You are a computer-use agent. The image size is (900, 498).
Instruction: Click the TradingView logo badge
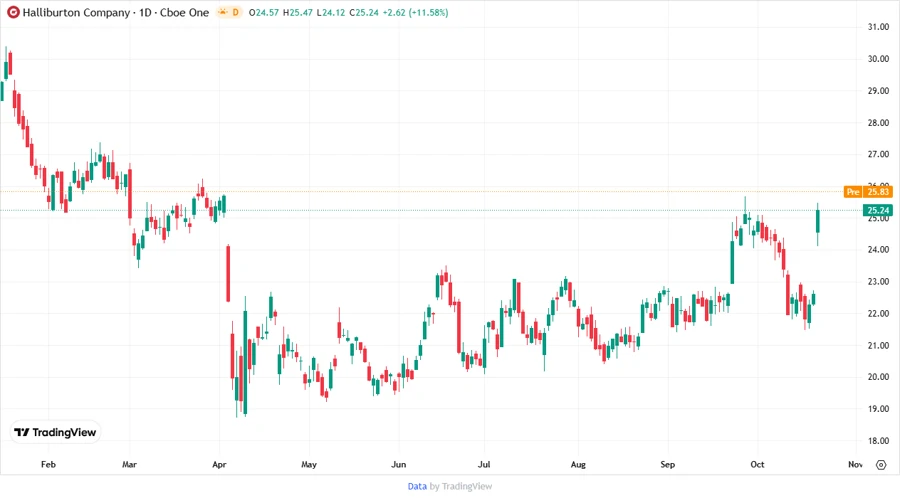(x=56, y=433)
